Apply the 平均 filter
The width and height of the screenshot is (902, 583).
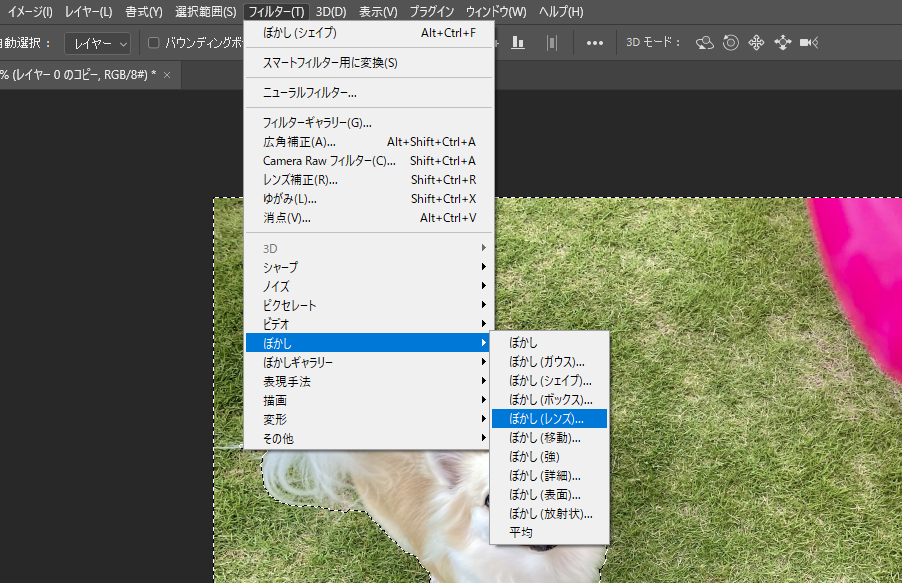[x=549, y=532]
